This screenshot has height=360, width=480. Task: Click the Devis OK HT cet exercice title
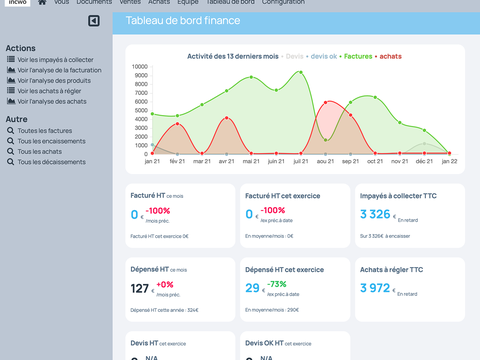pos(278,343)
